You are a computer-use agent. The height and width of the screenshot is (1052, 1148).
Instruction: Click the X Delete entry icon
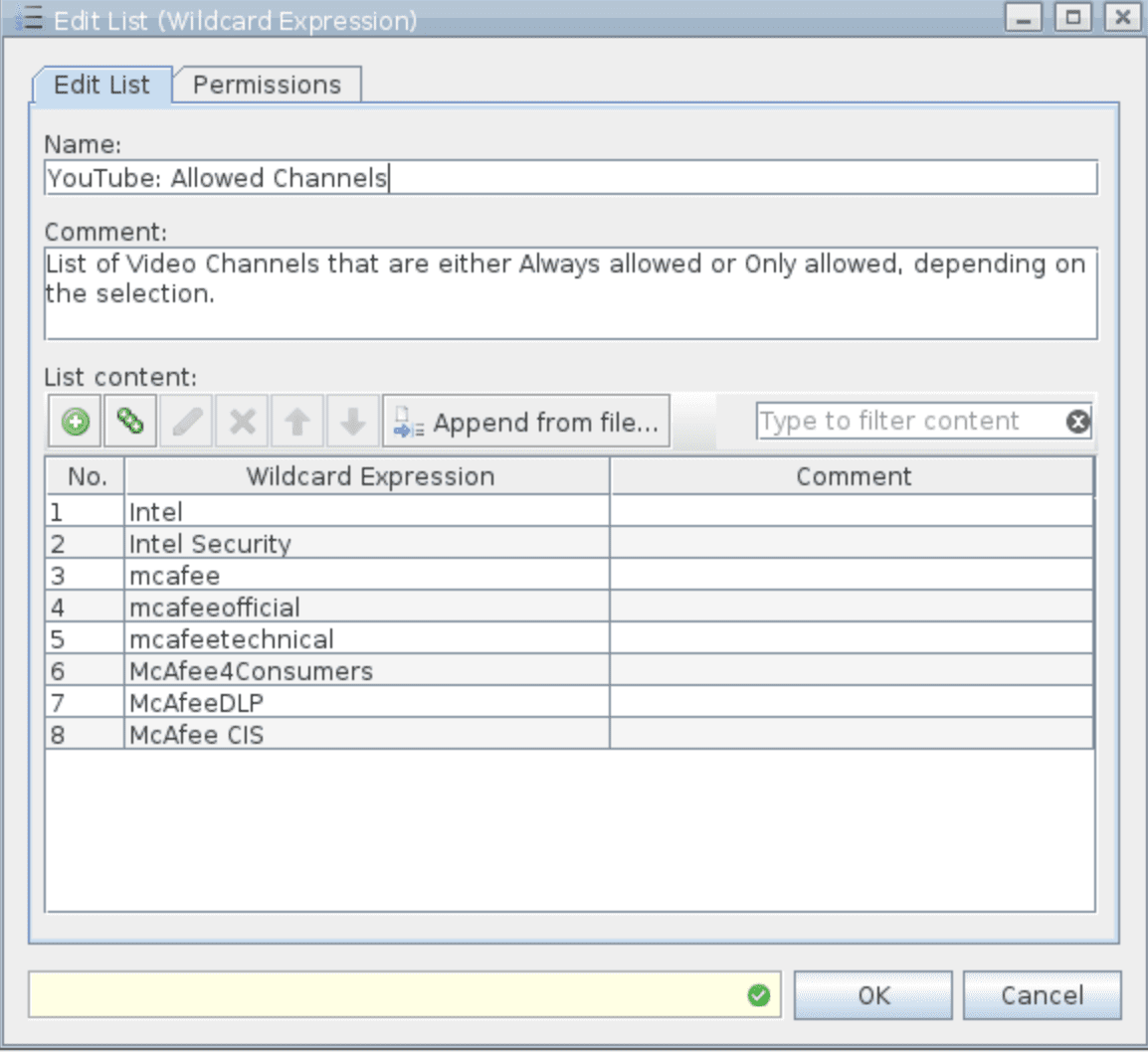click(243, 422)
